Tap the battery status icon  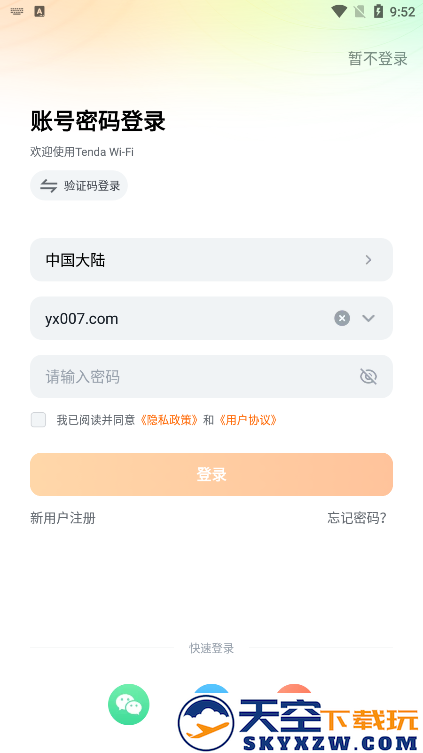378,11
